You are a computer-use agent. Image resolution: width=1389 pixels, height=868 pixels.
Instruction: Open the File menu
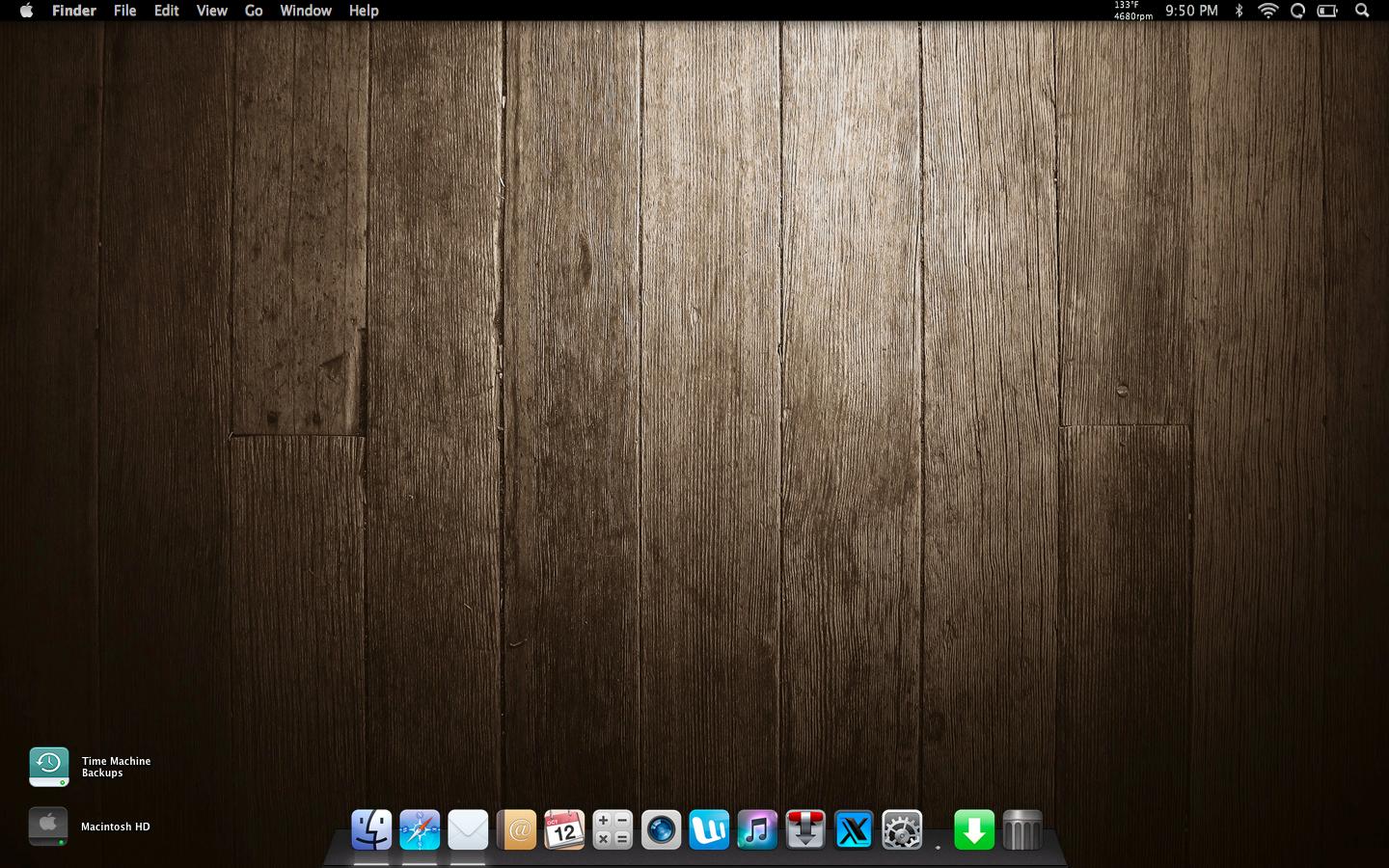click(125, 11)
